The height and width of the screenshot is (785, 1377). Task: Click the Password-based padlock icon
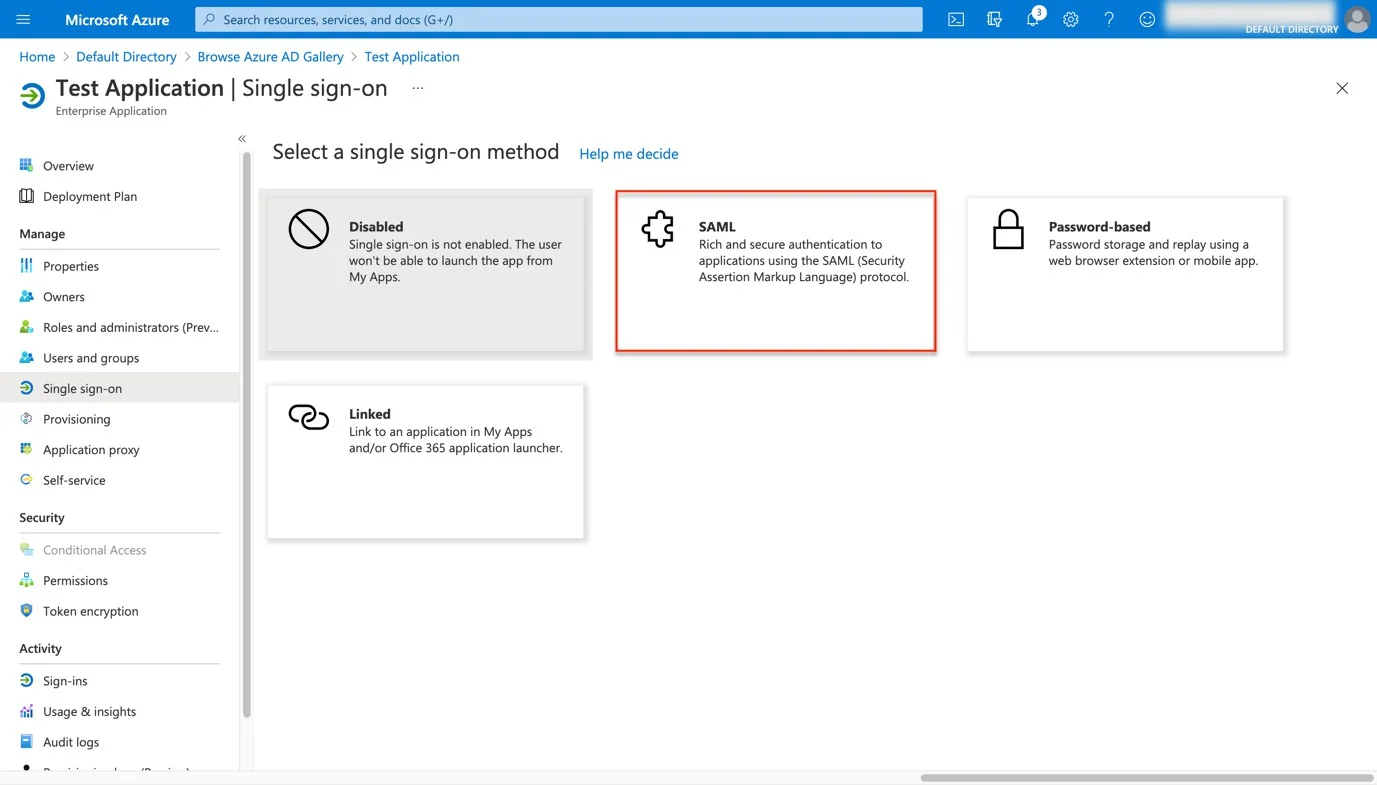click(1008, 229)
